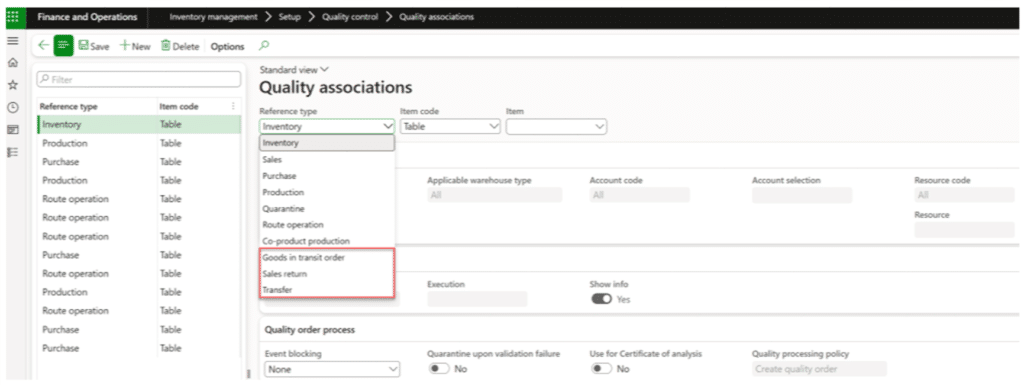Expand the hamburger navigation menu
The width and height of the screenshot is (1024, 385).
[12, 40]
